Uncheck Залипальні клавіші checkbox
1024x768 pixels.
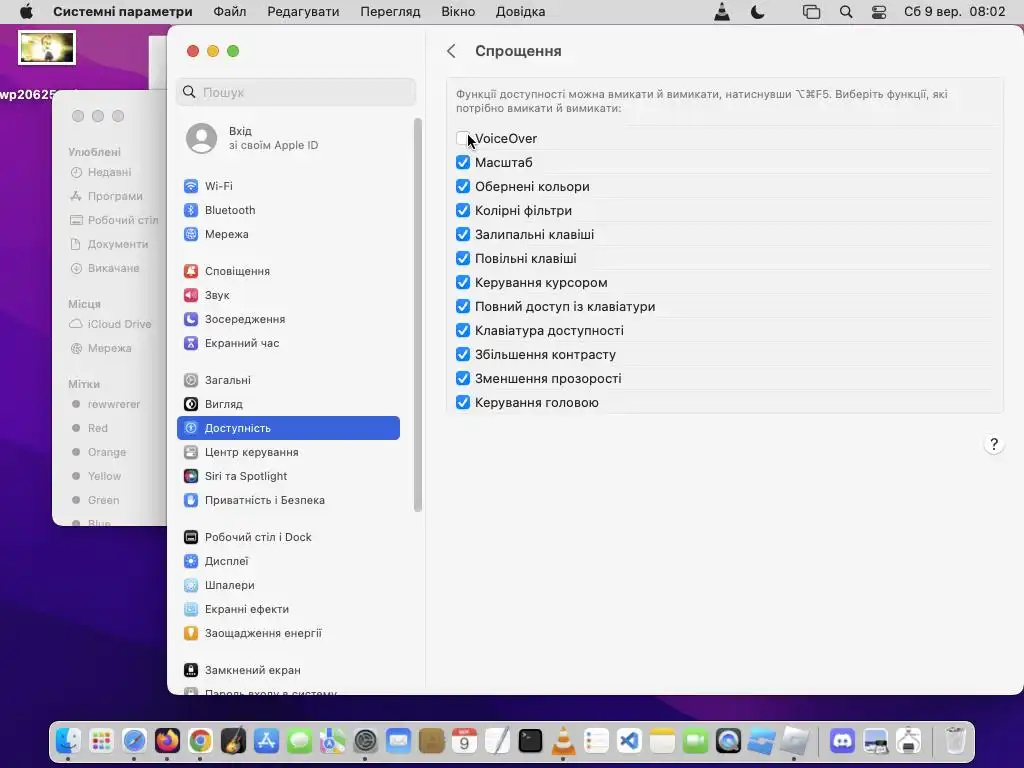click(462, 234)
